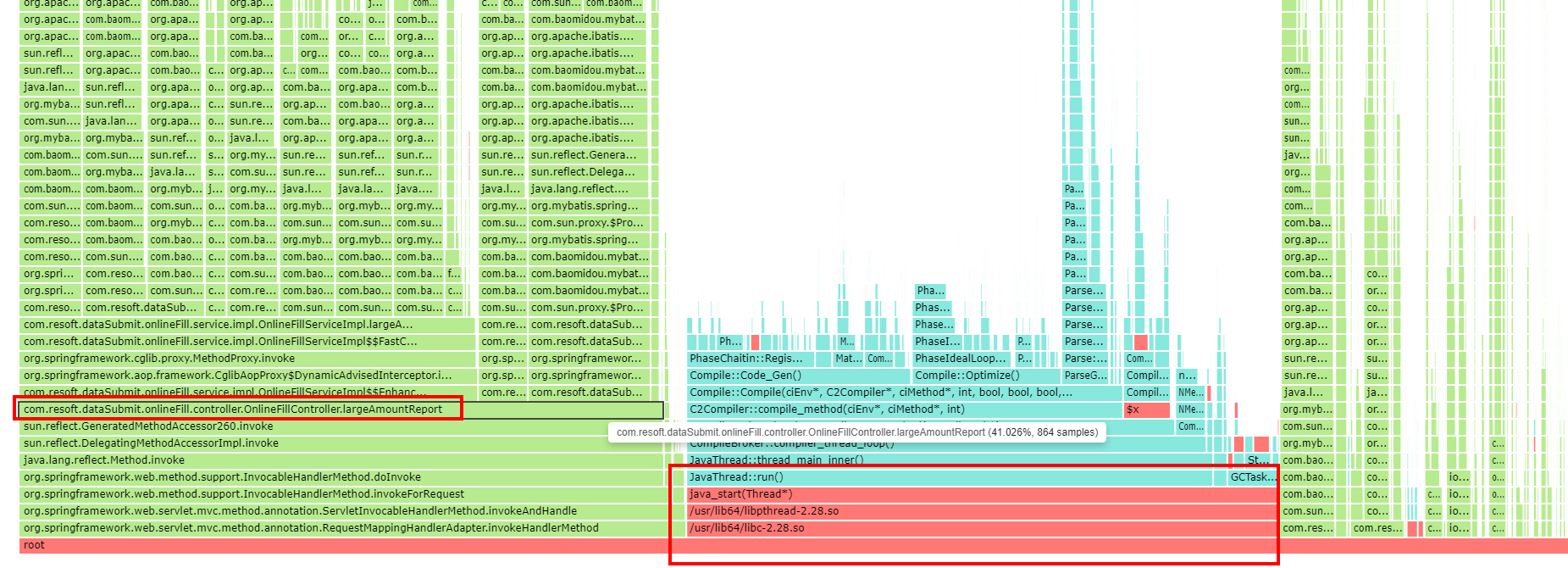Click the GCTask... frame
Image resolution: width=1568 pixels, height=568 pixels.
[x=1253, y=477]
